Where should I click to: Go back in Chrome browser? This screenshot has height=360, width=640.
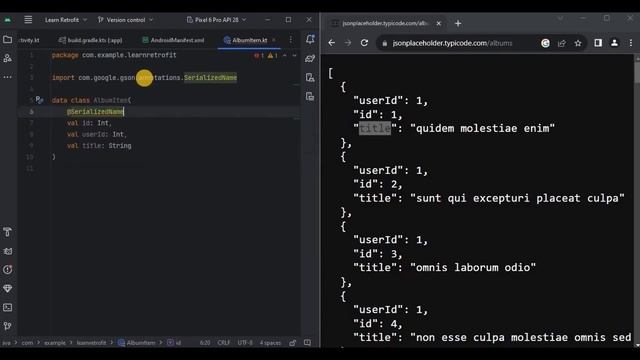coord(331,43)
